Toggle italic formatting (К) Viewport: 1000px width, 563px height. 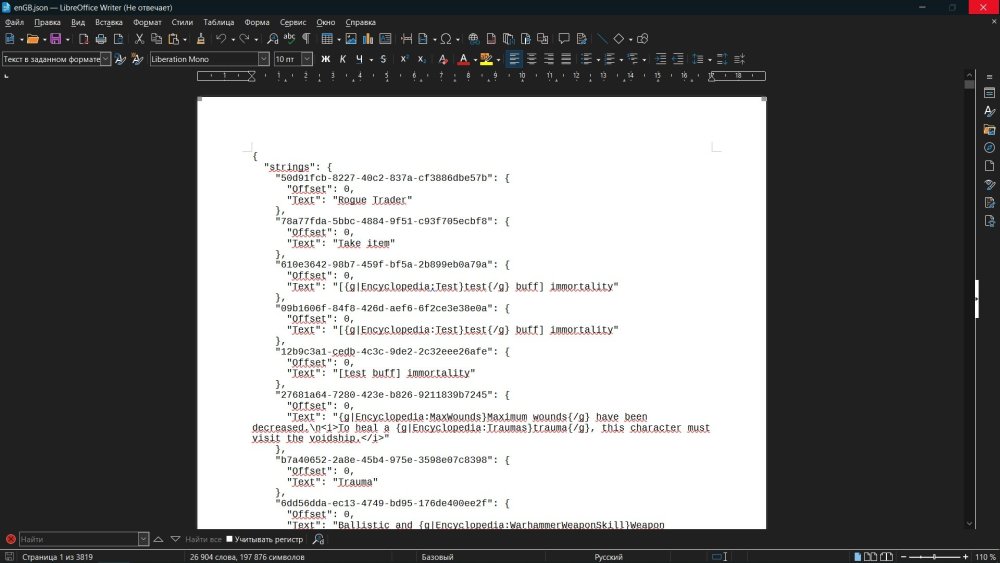click(342, 59)
